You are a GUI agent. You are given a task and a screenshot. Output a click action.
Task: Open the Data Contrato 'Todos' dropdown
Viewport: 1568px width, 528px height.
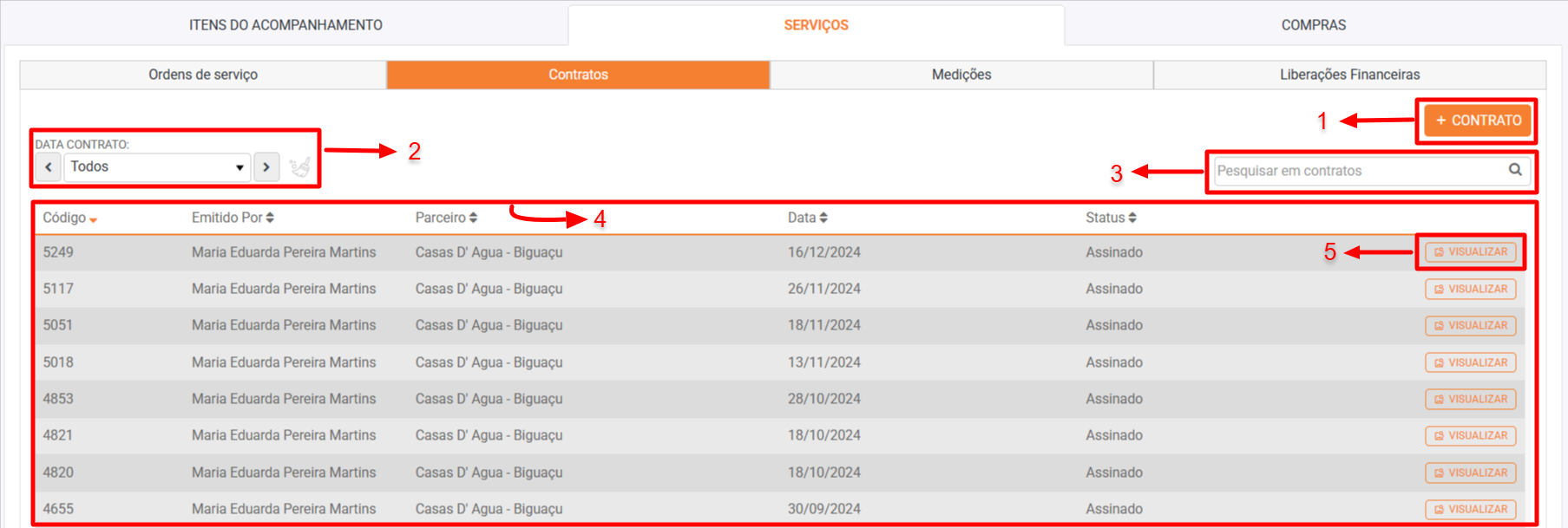(x=157, y=166)
